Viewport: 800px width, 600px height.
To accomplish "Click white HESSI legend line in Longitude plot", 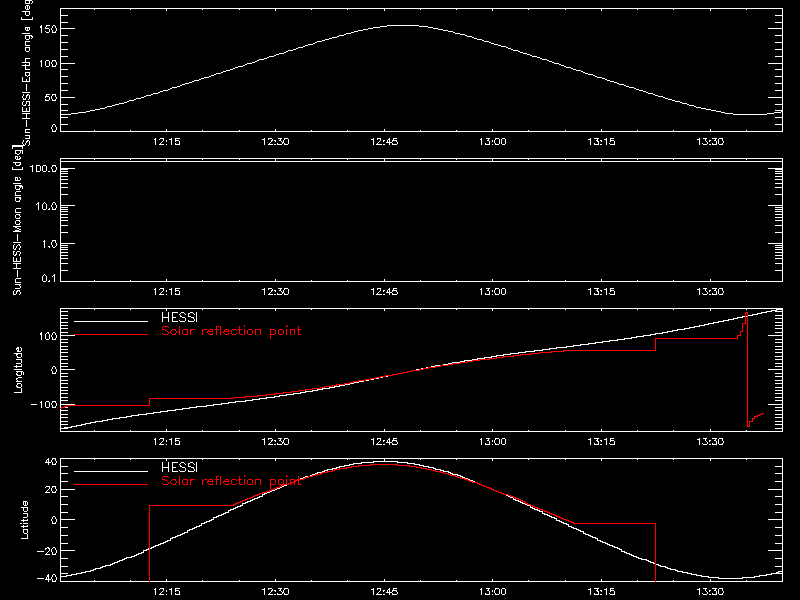I will (111, 321).
